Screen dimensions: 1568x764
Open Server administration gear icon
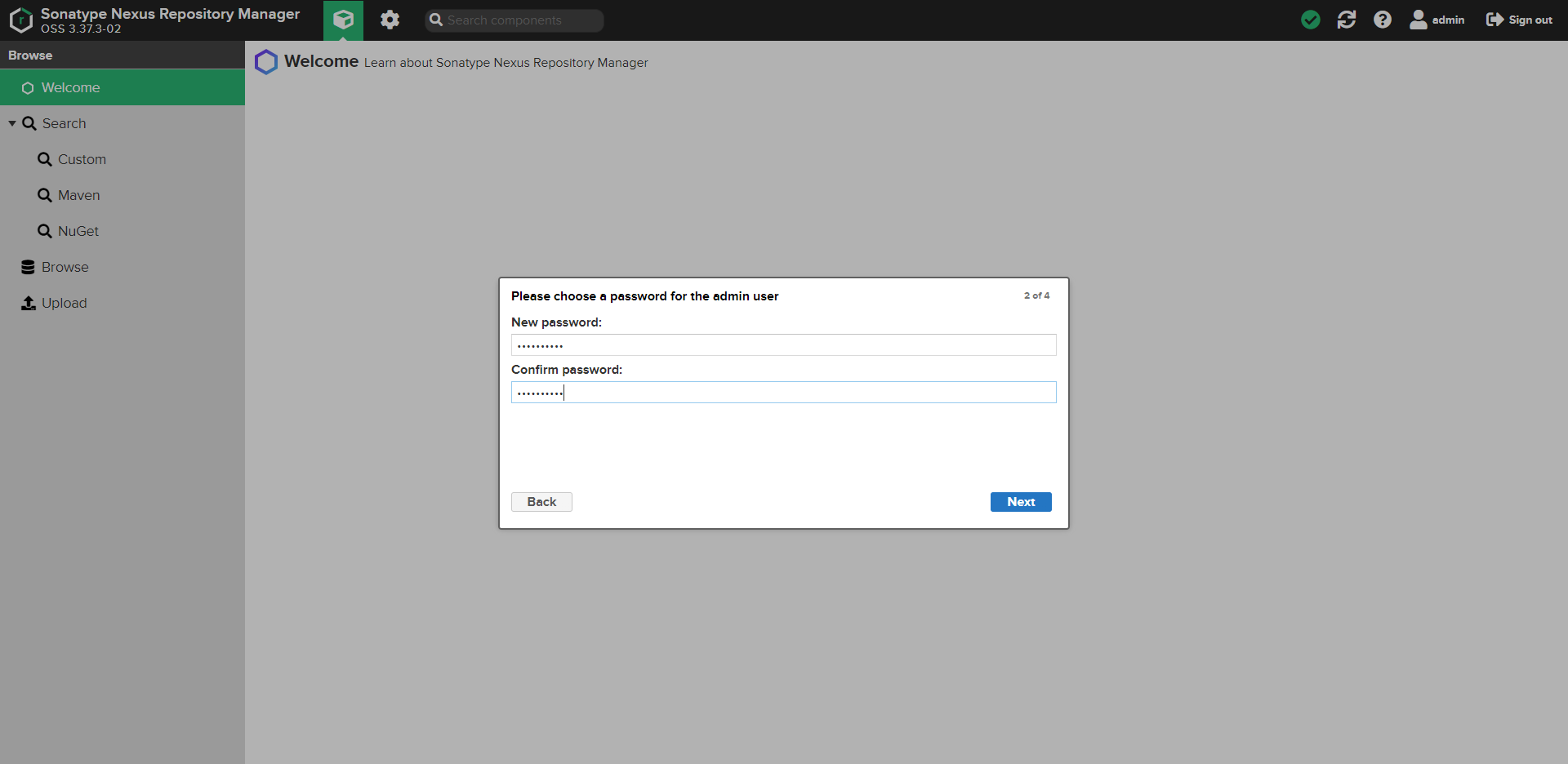(x=390, y=20)
